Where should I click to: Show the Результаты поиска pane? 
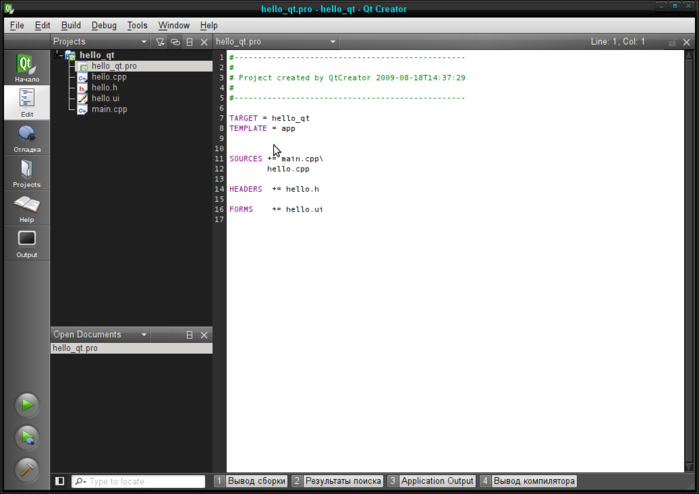[337, 481]
